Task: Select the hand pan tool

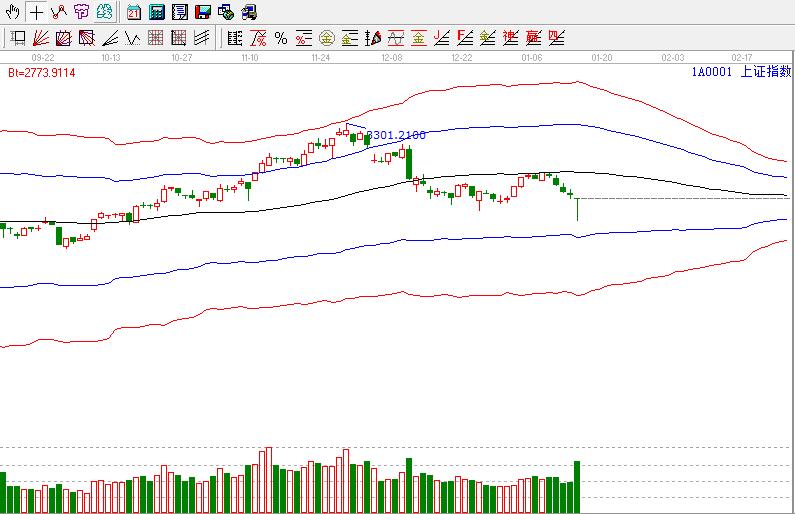Action: pos(12,12)
